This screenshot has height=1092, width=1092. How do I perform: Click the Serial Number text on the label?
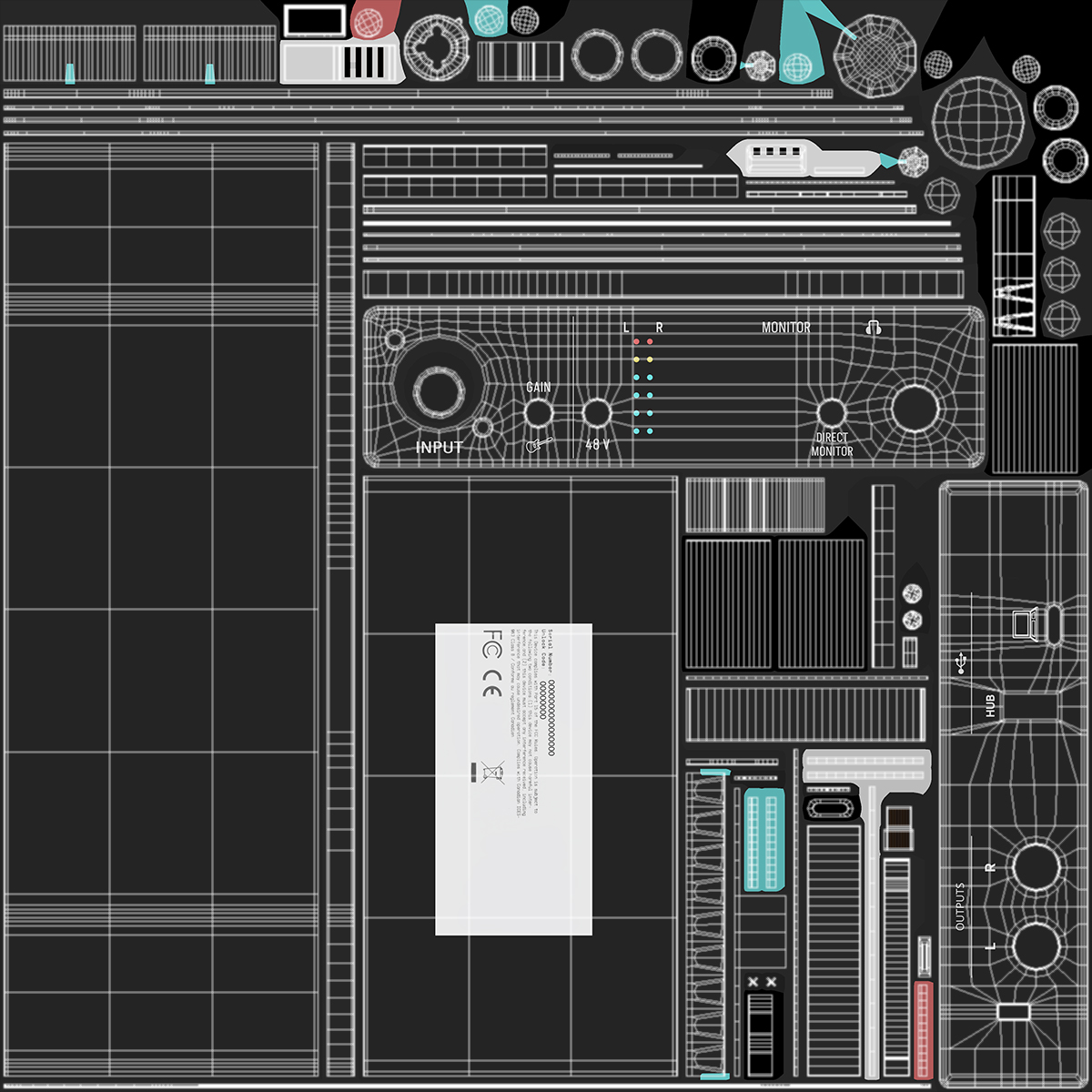click(x=551, y=651)
